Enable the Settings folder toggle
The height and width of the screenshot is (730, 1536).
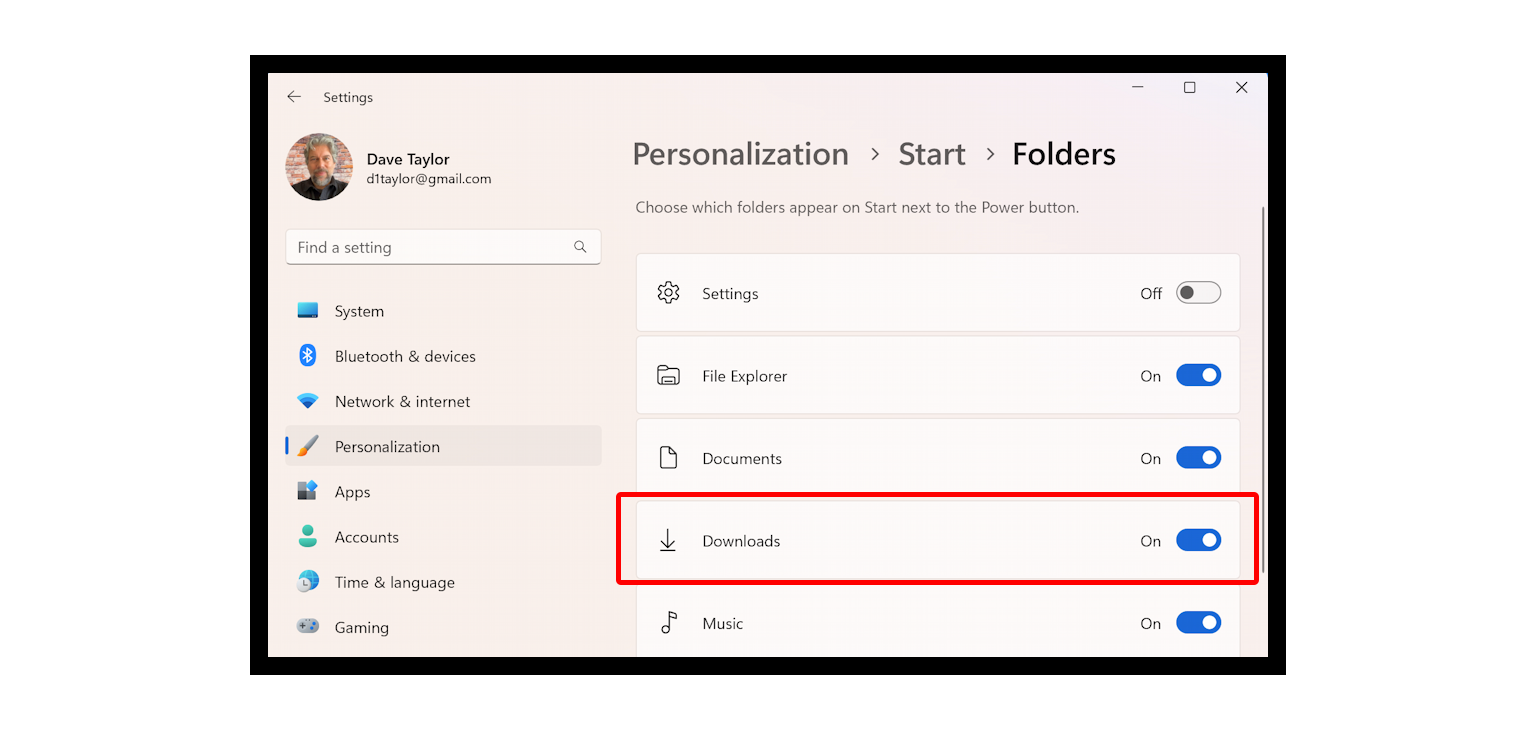click(1198, 292)
